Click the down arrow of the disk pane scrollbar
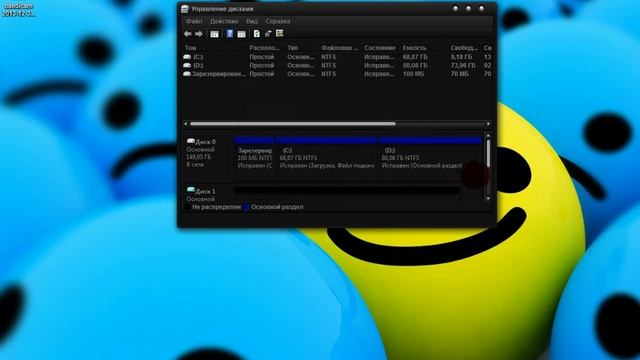 pyautogui.click(x=488, y=198)
